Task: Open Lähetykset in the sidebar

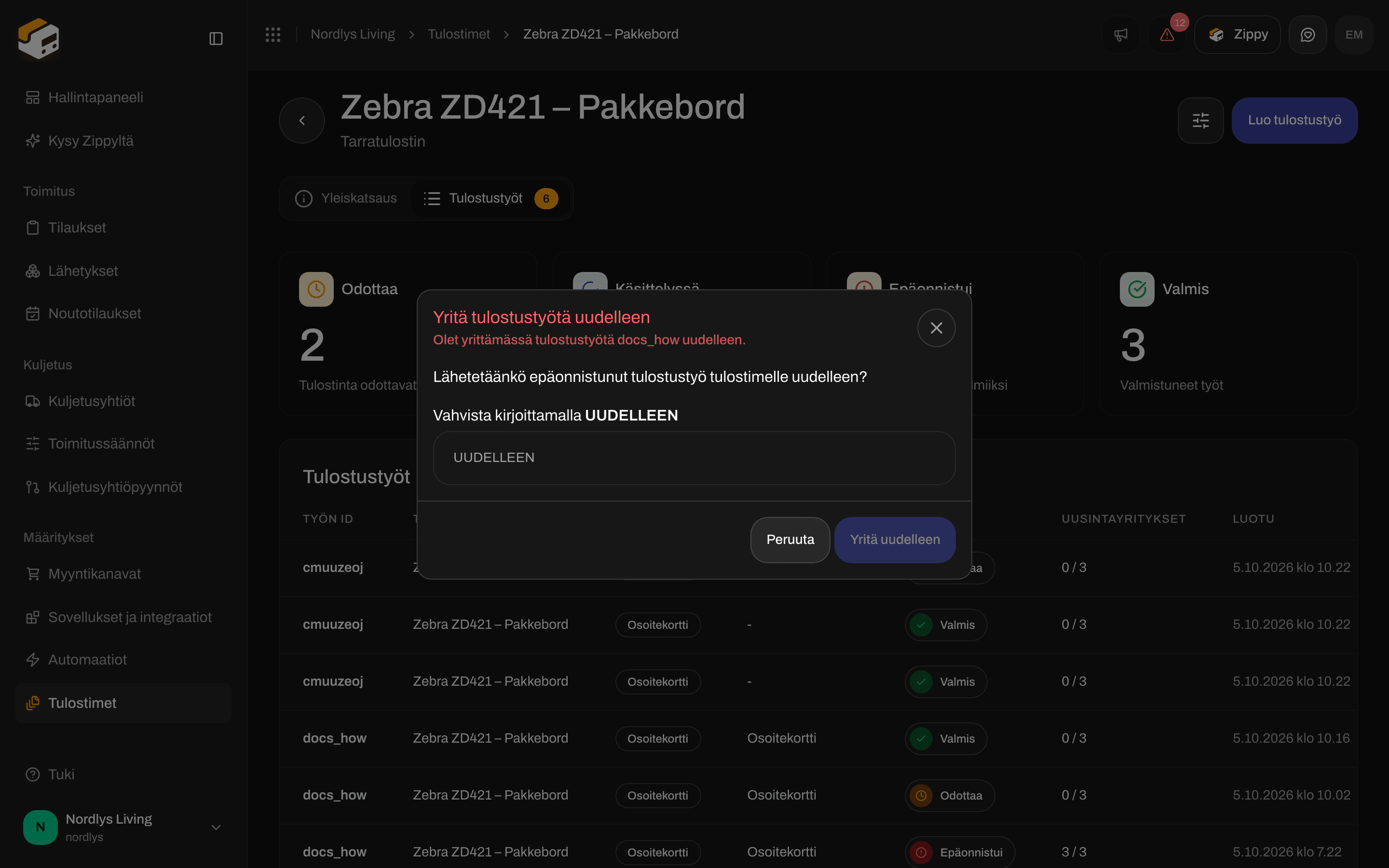Action: click(123, 271)
